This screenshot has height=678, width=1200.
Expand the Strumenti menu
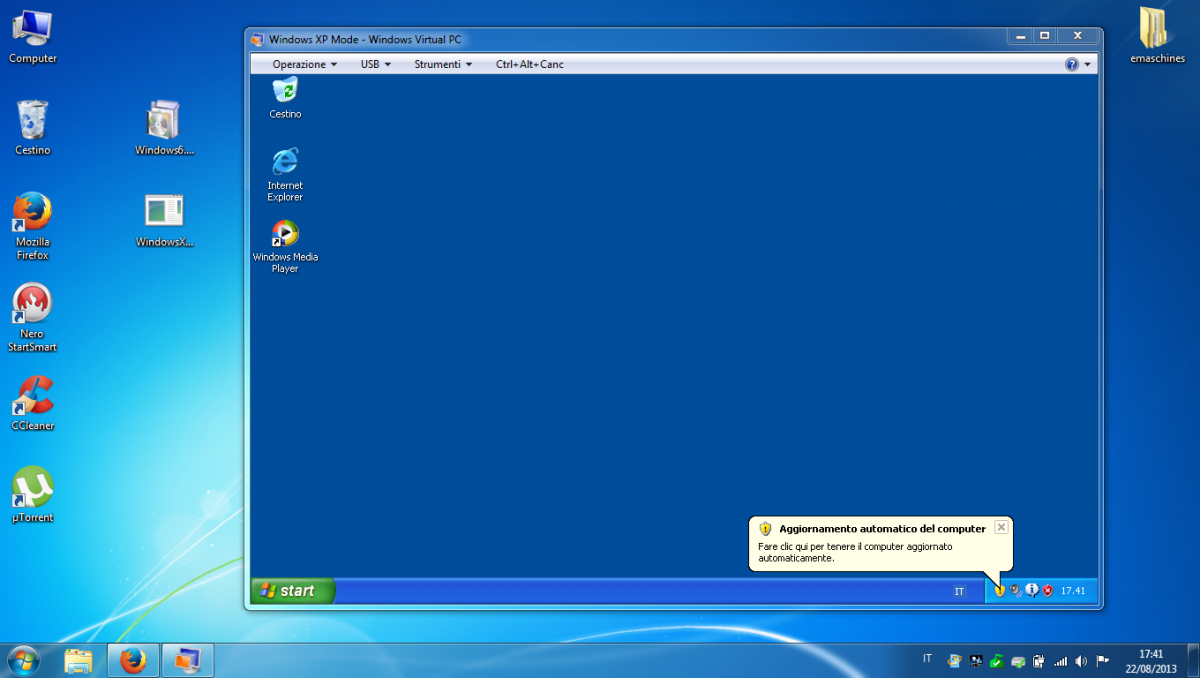click(443, 64)
